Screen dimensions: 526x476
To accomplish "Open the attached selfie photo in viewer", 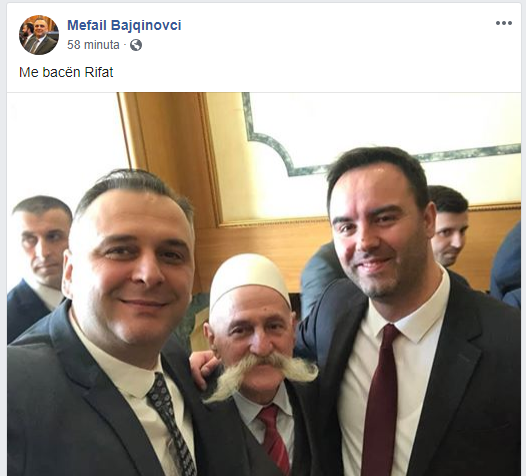I will click(264, 284).
